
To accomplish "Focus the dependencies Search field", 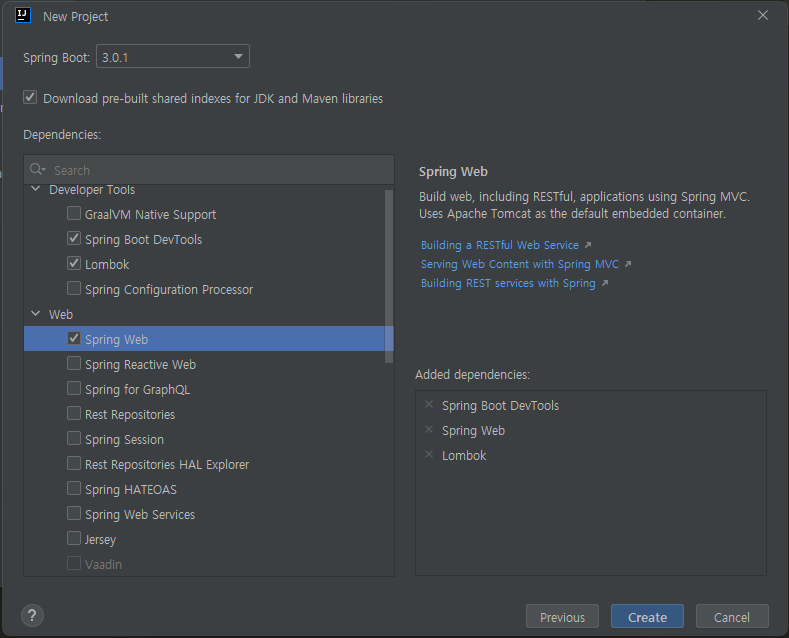I will (209, 170).
